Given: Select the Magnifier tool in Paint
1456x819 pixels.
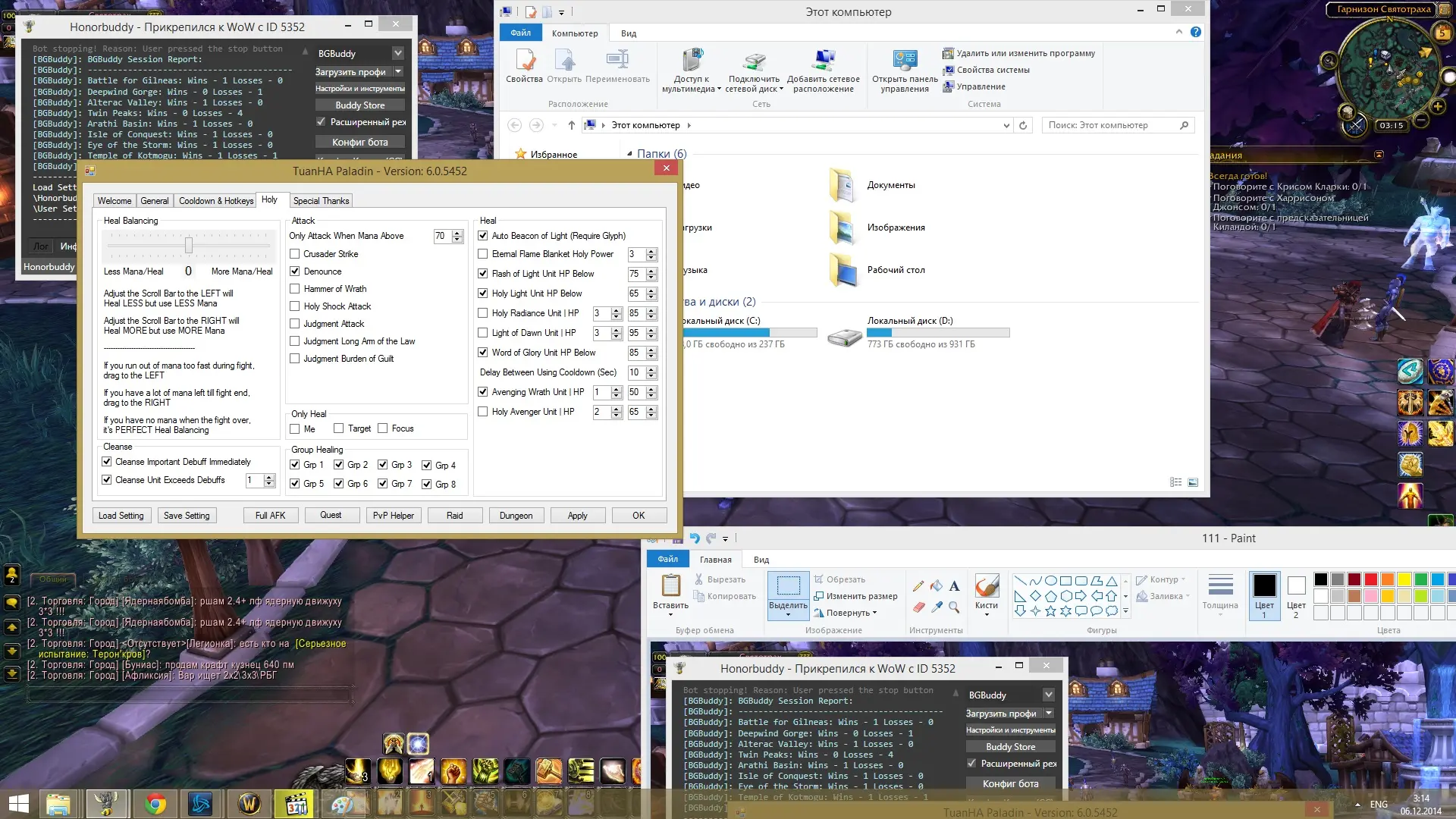Looking at the screenshot, I should tap(954, 607).
